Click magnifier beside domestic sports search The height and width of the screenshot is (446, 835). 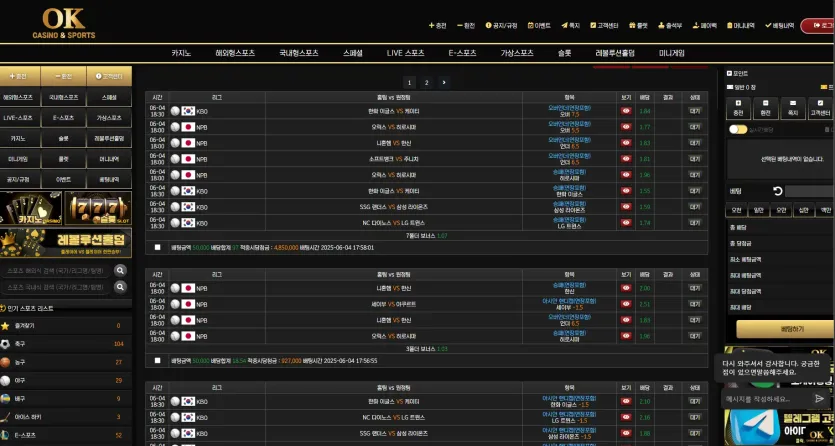120,287
